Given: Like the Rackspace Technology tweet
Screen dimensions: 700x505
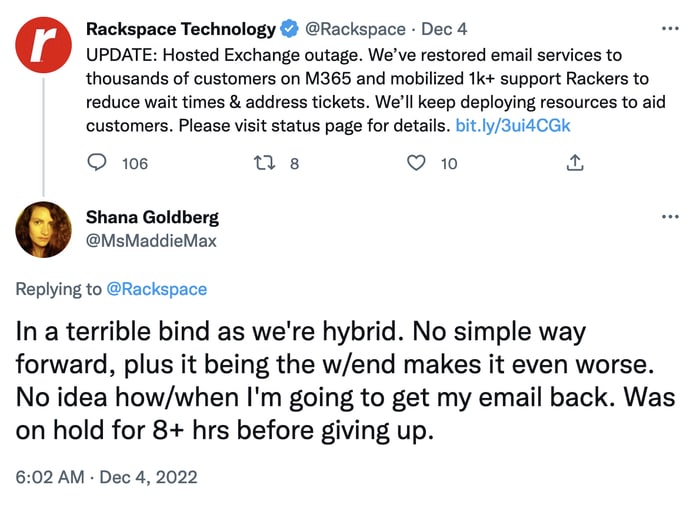Looking at the screenshot, I should click(416, 163).
